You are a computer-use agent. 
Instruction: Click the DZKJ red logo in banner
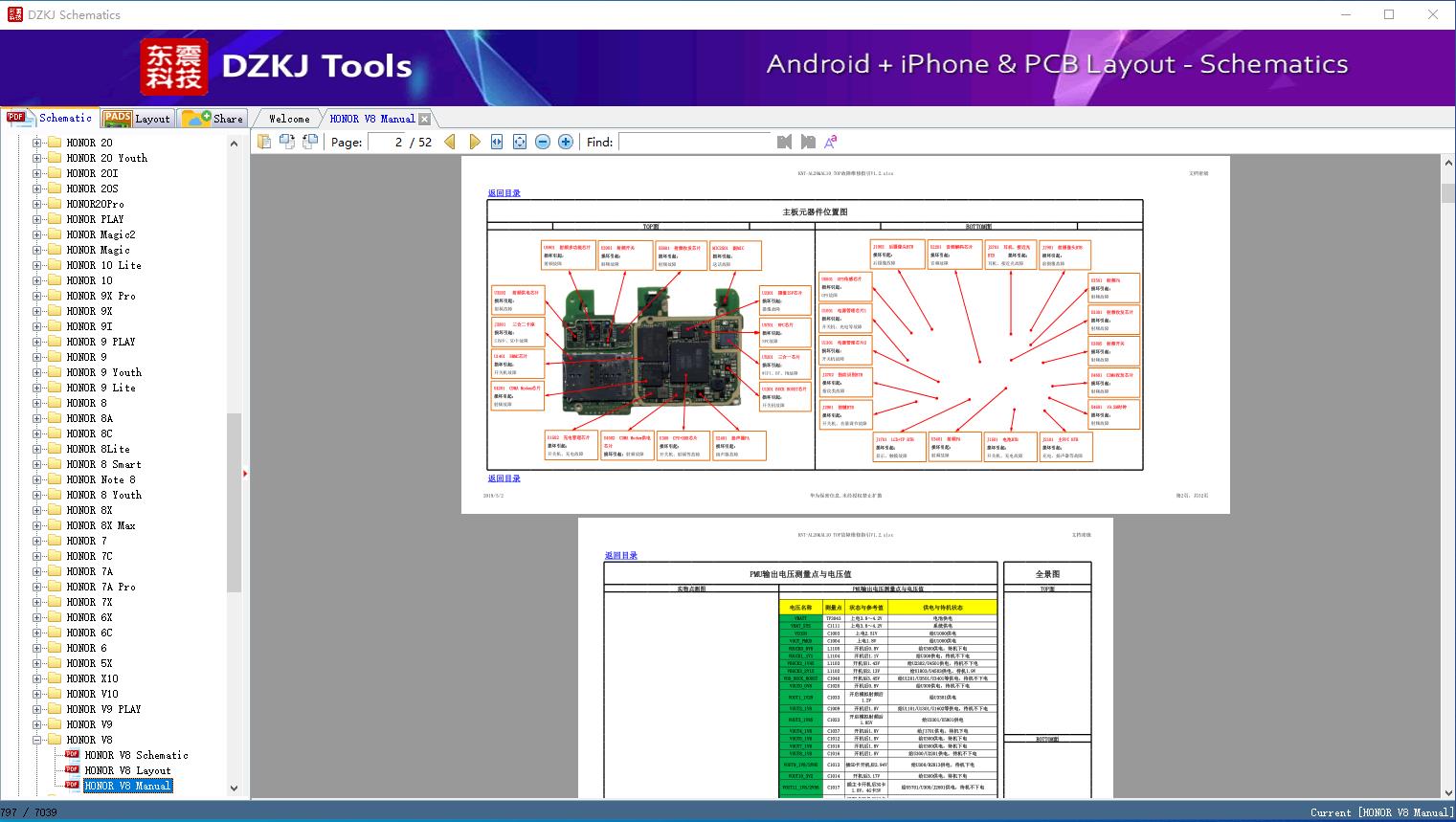pyautogui.click(x=174, y=67)
